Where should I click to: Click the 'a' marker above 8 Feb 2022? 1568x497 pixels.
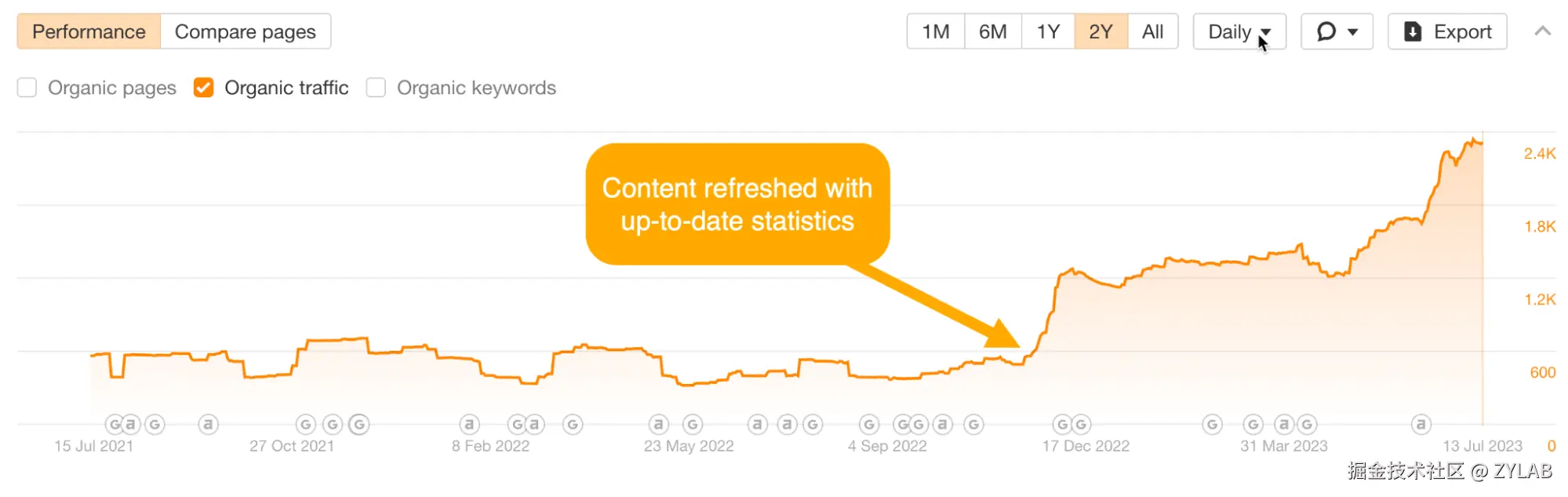point(469,425)
